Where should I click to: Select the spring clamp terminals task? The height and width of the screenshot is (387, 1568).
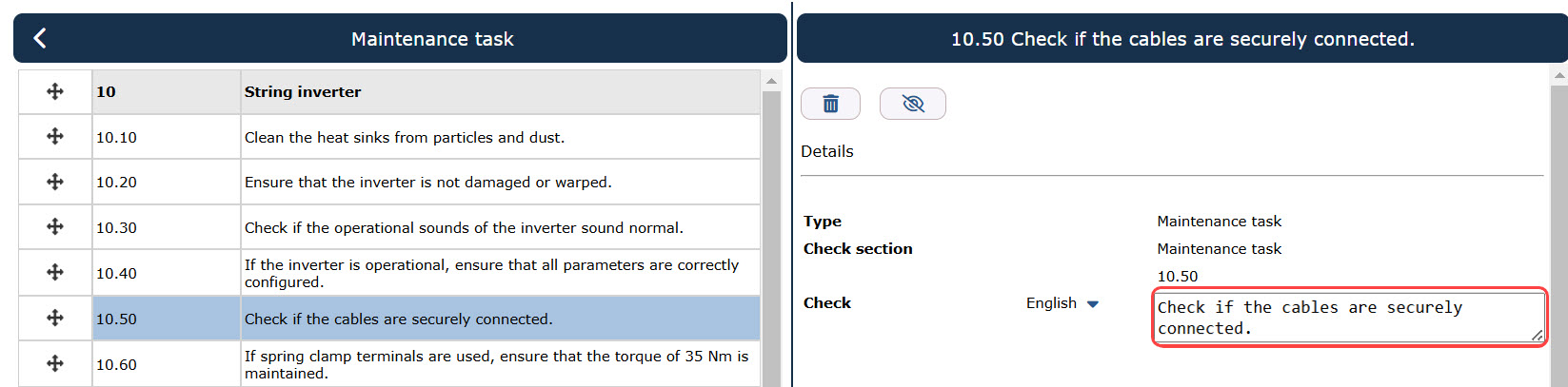pos(389,364)
